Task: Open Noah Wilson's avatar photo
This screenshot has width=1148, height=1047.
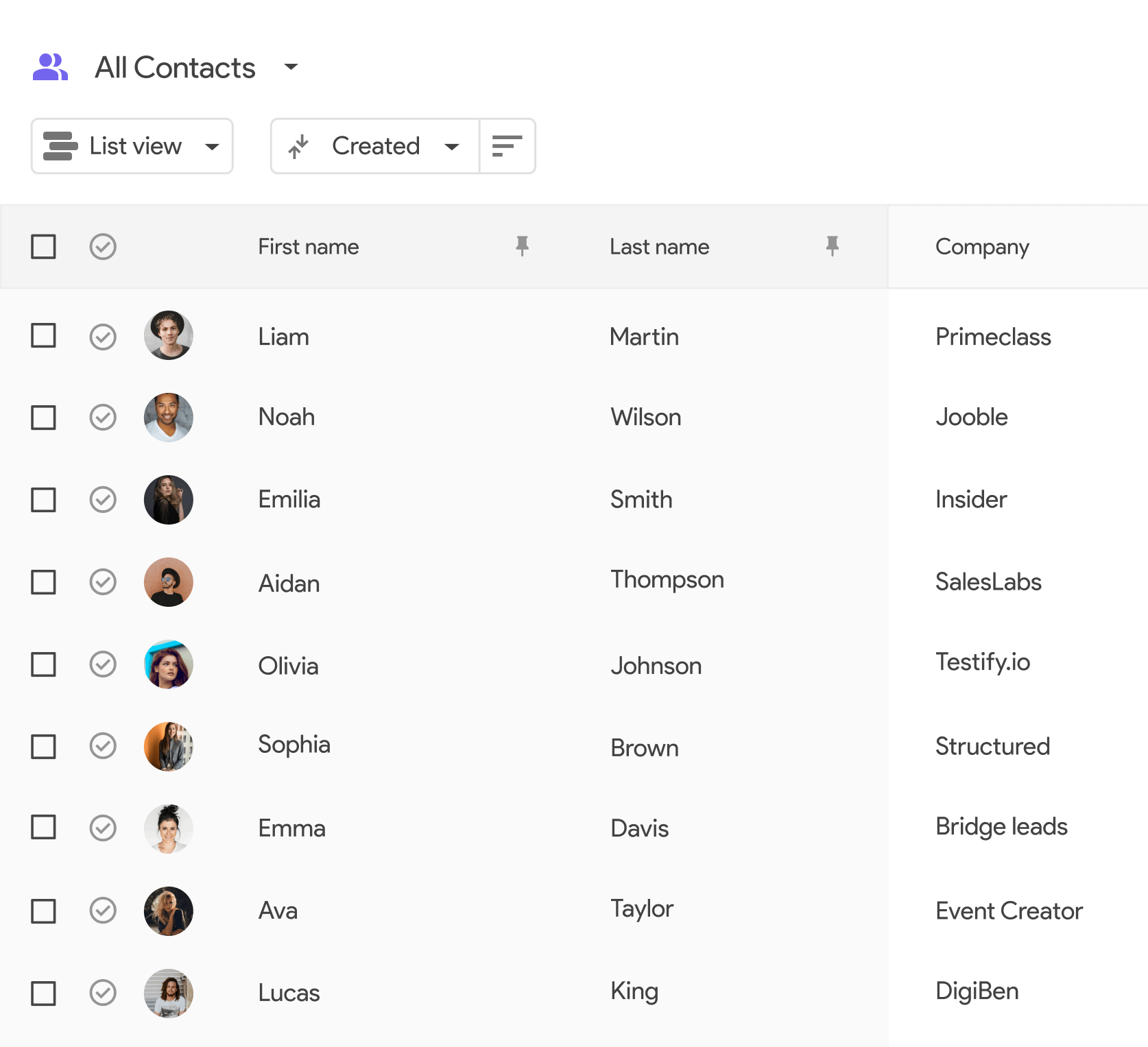Action: point(169,418)
